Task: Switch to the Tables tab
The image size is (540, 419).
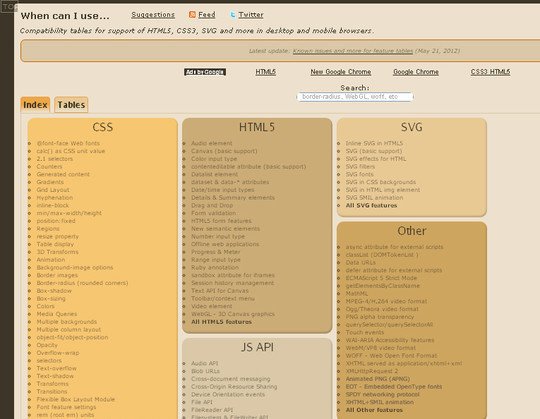Action: click(x=71, y=105)
